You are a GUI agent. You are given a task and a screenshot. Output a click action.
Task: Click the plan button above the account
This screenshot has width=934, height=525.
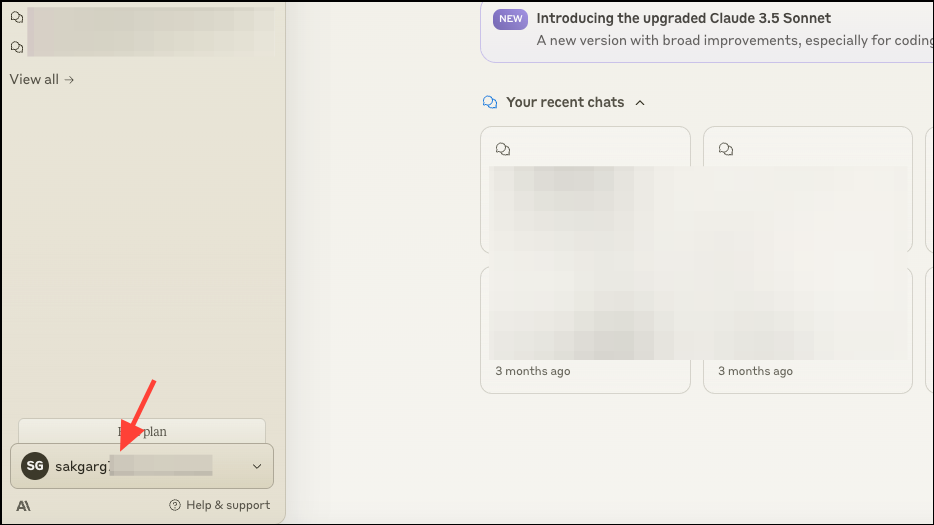[142, 431]
